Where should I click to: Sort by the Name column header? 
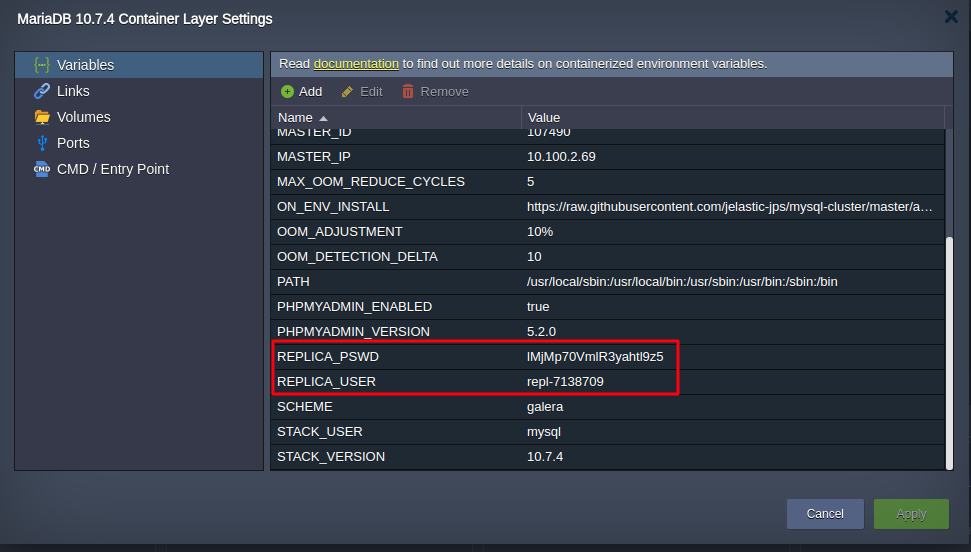click(396, 118)
